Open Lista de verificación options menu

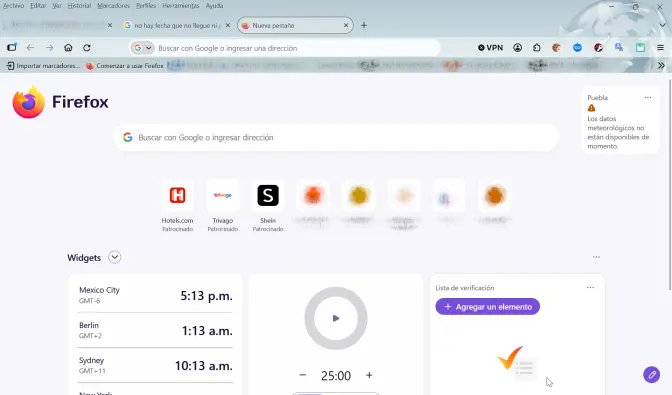point(590,287)
